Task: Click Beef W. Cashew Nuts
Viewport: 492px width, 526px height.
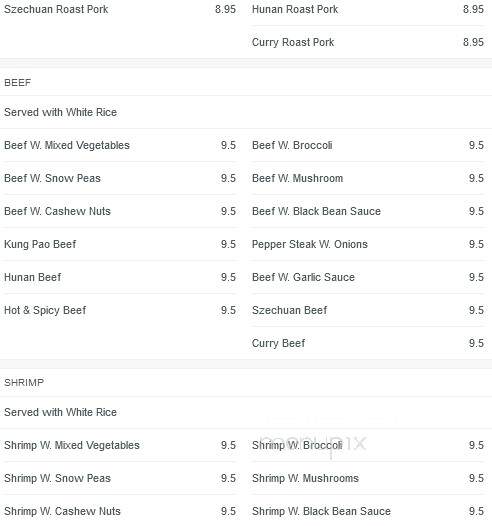Action: click(57, 211)
